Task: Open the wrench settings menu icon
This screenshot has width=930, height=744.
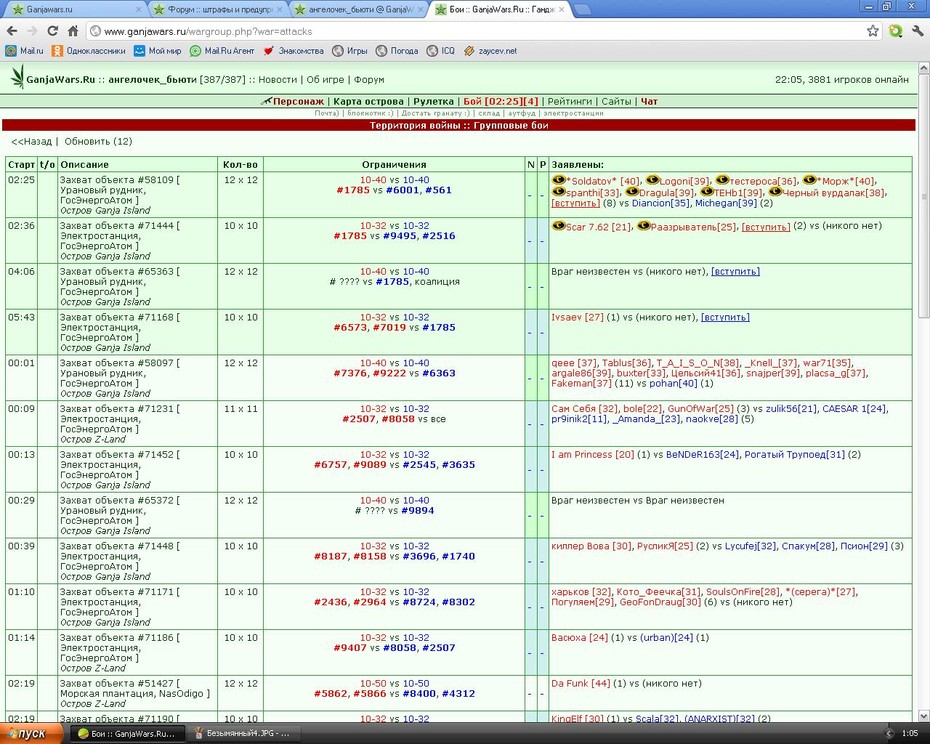Action: click(917, 31)
